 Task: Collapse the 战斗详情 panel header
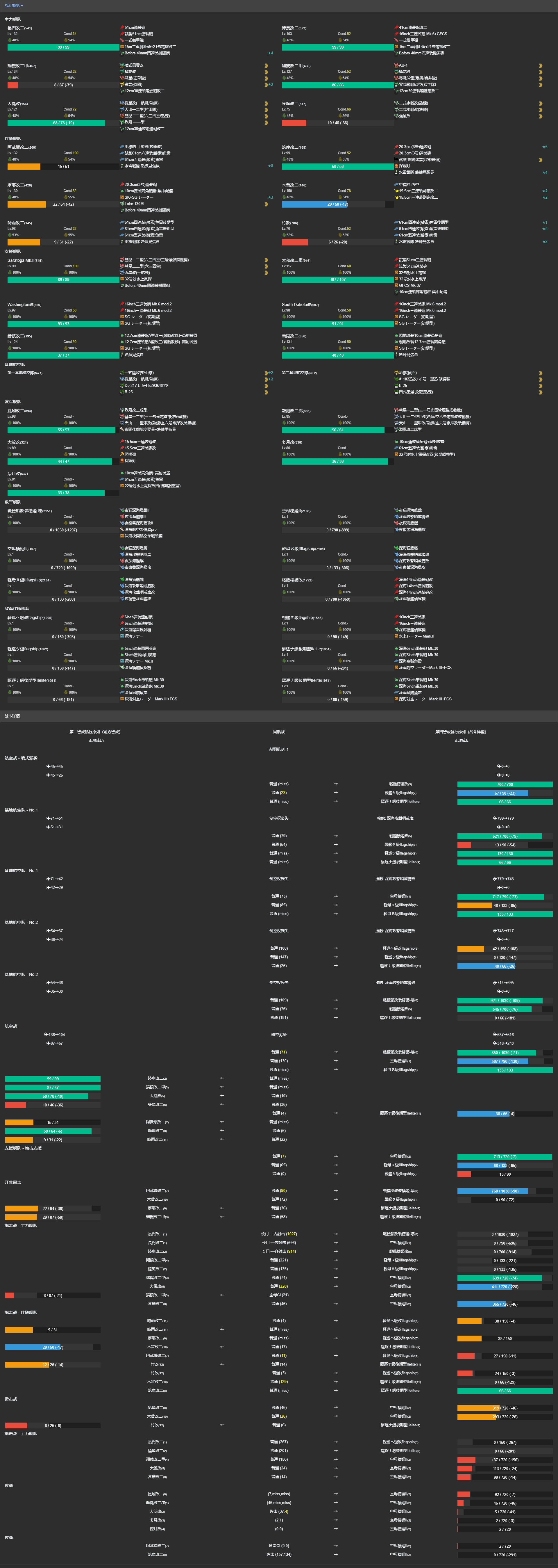coord(12,716)
